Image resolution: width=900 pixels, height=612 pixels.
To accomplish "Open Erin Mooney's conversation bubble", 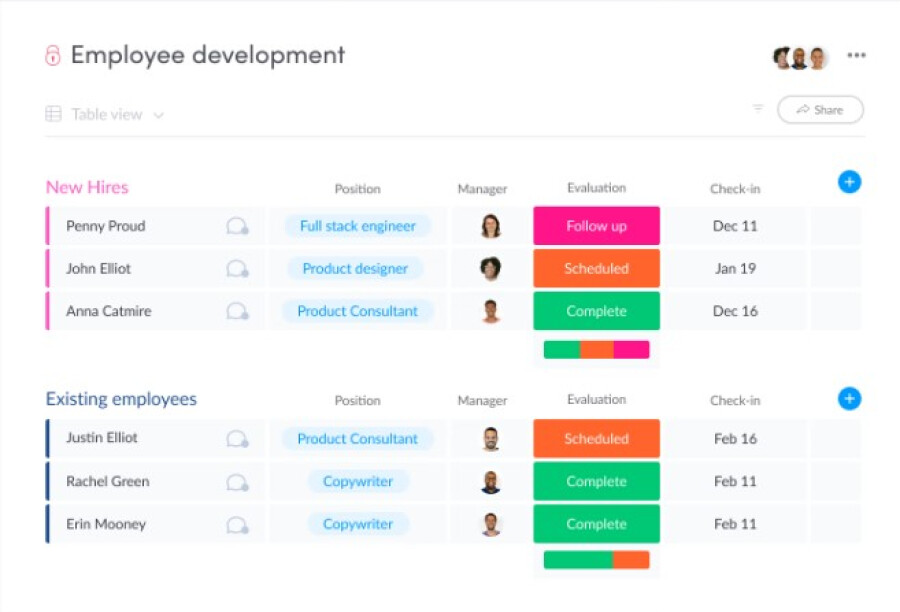I will pyautogui.click(x=237, y=525).
